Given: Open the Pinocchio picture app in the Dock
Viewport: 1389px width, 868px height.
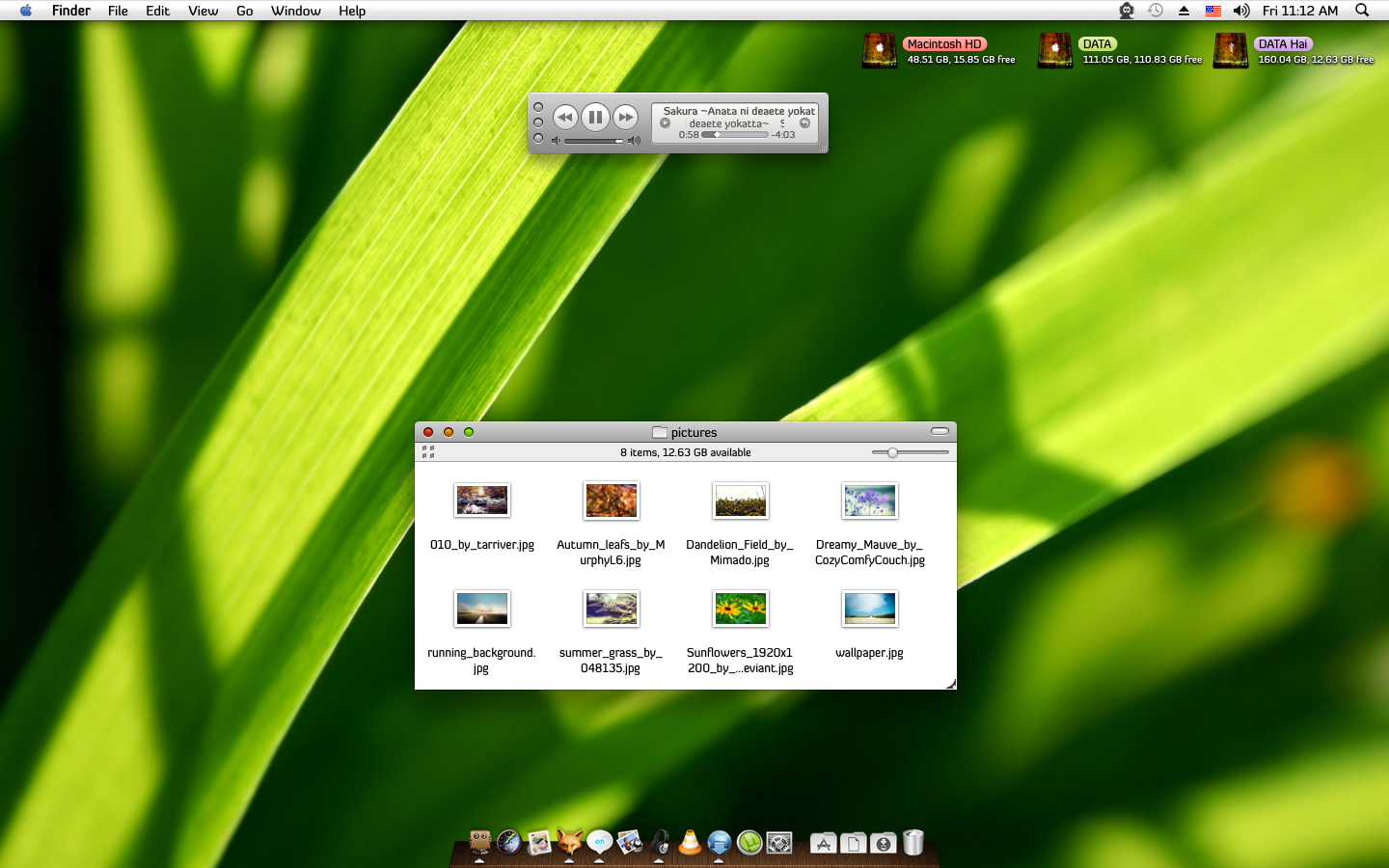Looking at the screenshot, I should tap(539, 842).
